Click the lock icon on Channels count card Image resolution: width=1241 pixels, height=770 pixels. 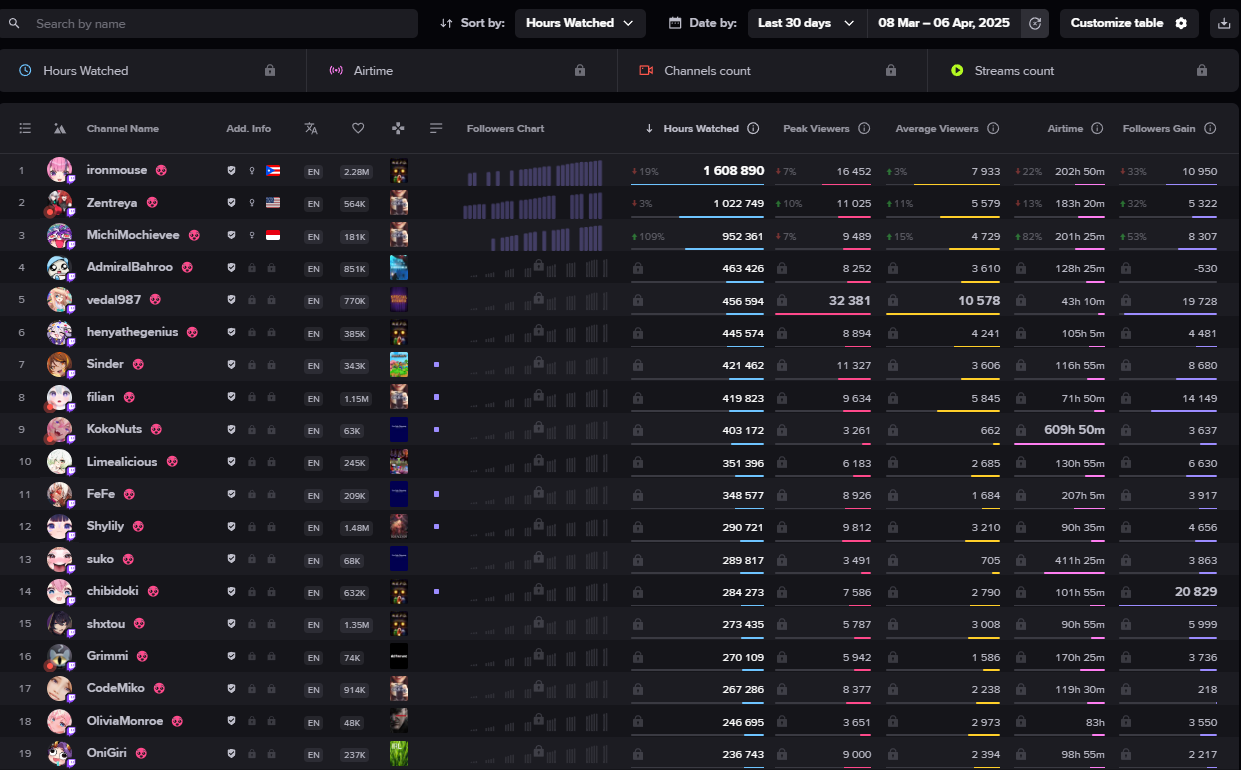point(891,71)
